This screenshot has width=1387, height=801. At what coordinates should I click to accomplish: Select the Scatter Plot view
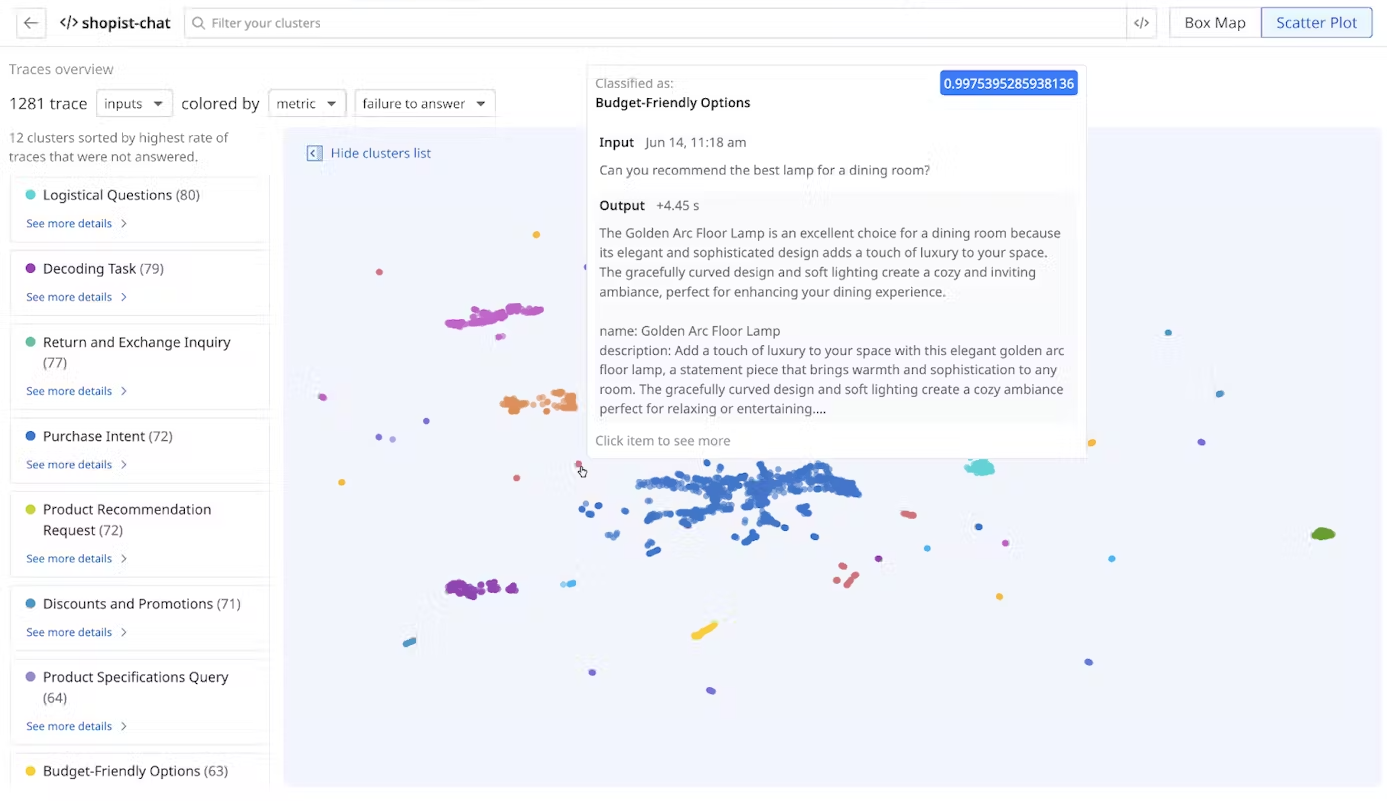pos(1316,23)
